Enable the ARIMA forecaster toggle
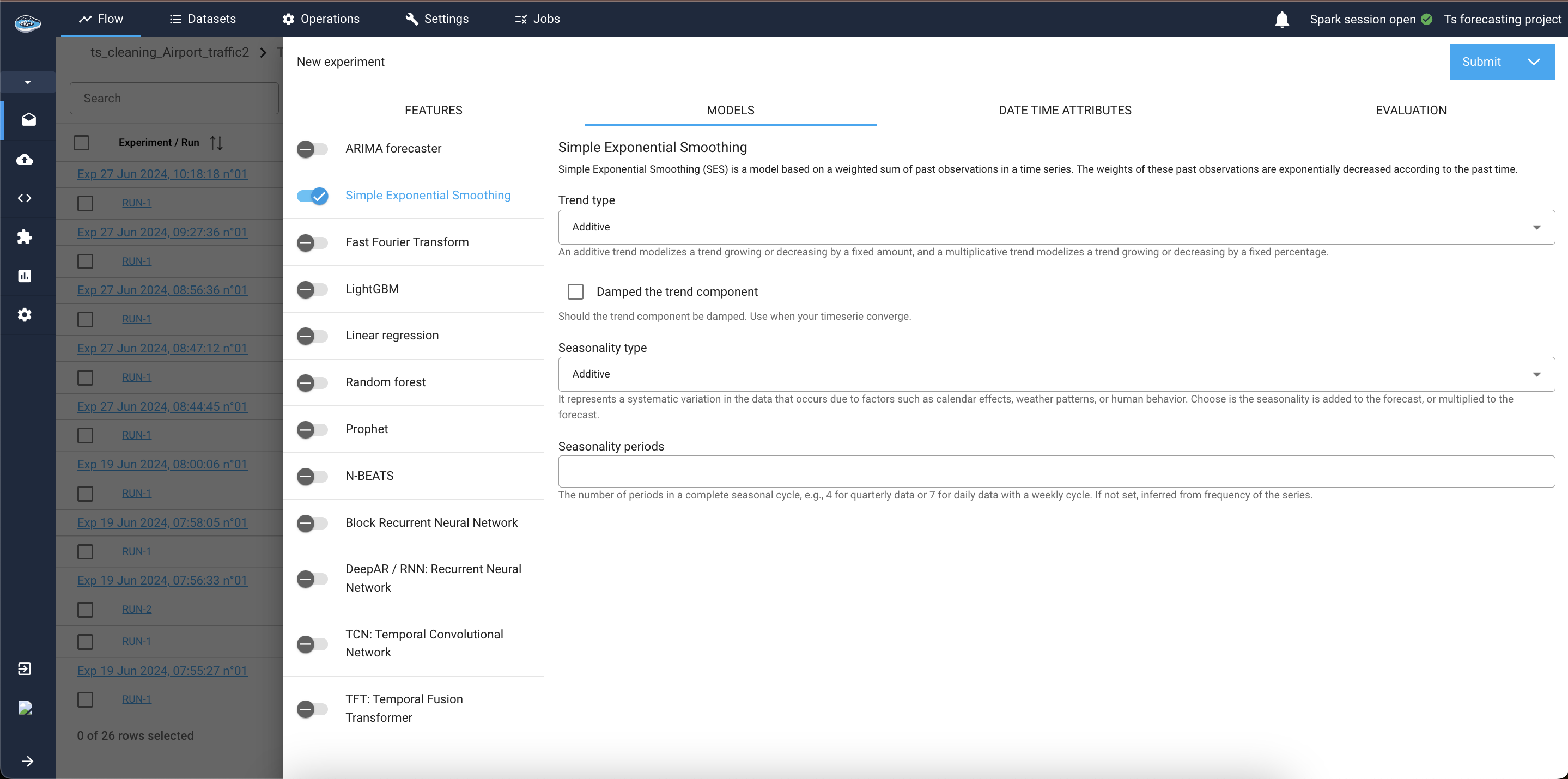Image resolution: width=1568 pixels, height=779 pixels. (312, 149)
